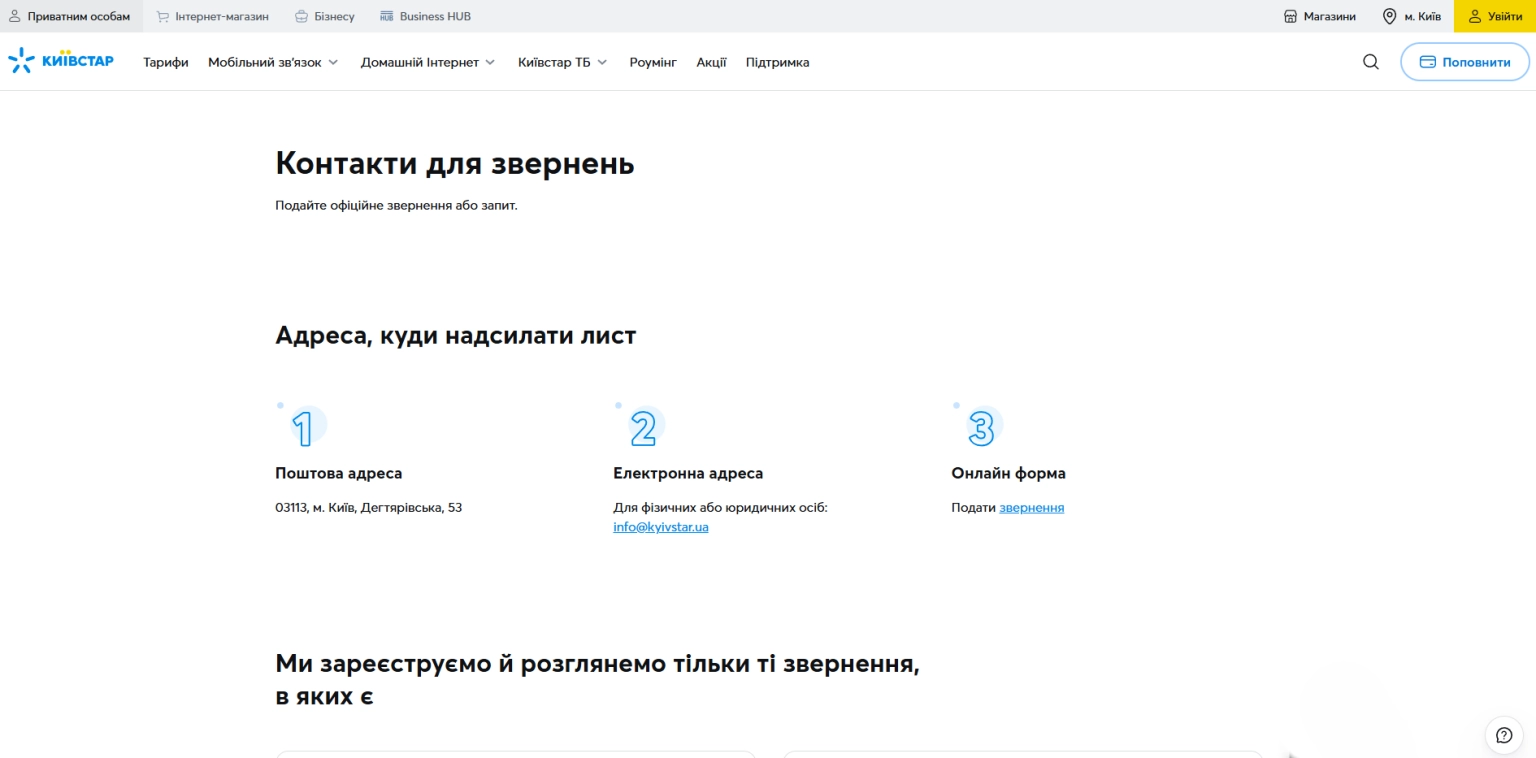Open the Підтримка menu item
This screenshot has width=1536, height=758.
[x=778, y=62]
